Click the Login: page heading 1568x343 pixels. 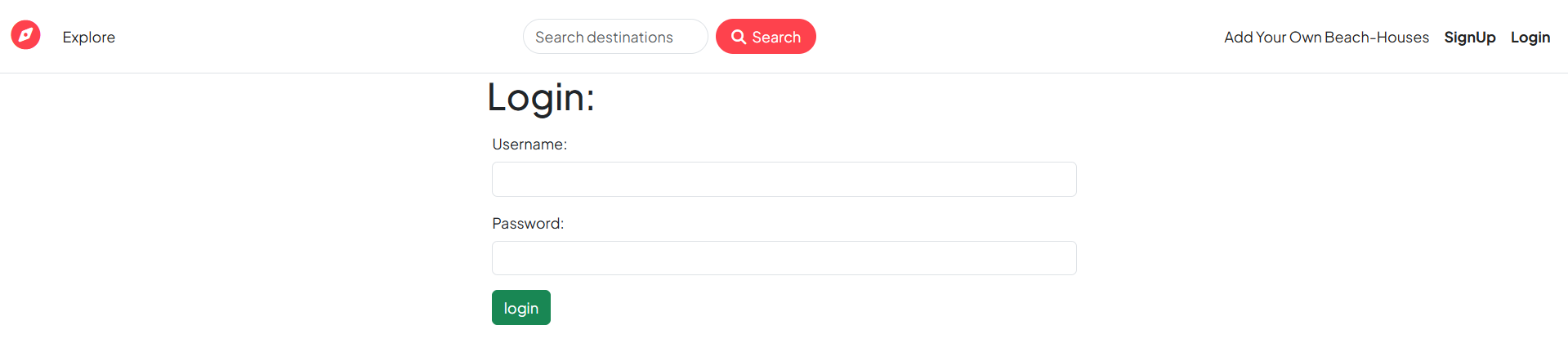(540, 97)
